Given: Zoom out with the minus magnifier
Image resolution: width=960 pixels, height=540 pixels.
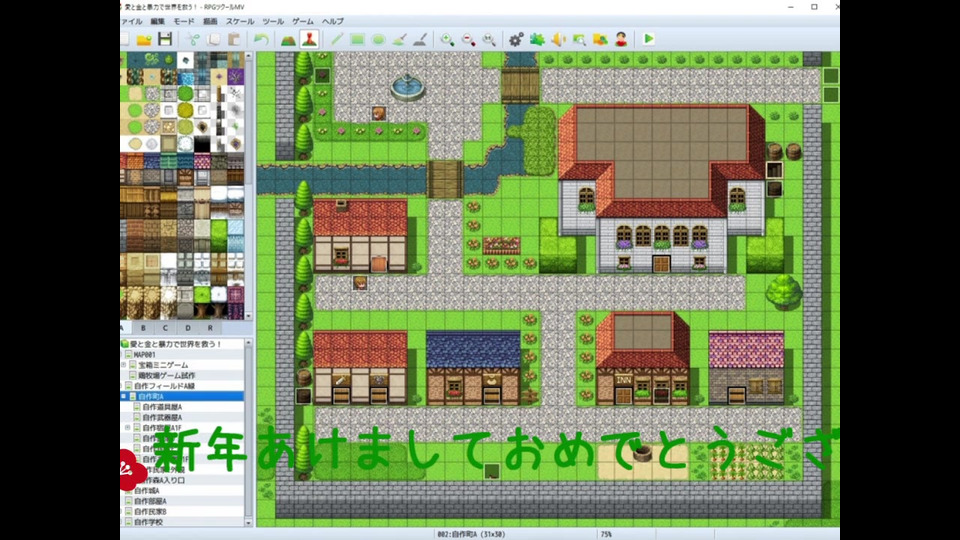Looking at the screenshot, I should [468, 39].
